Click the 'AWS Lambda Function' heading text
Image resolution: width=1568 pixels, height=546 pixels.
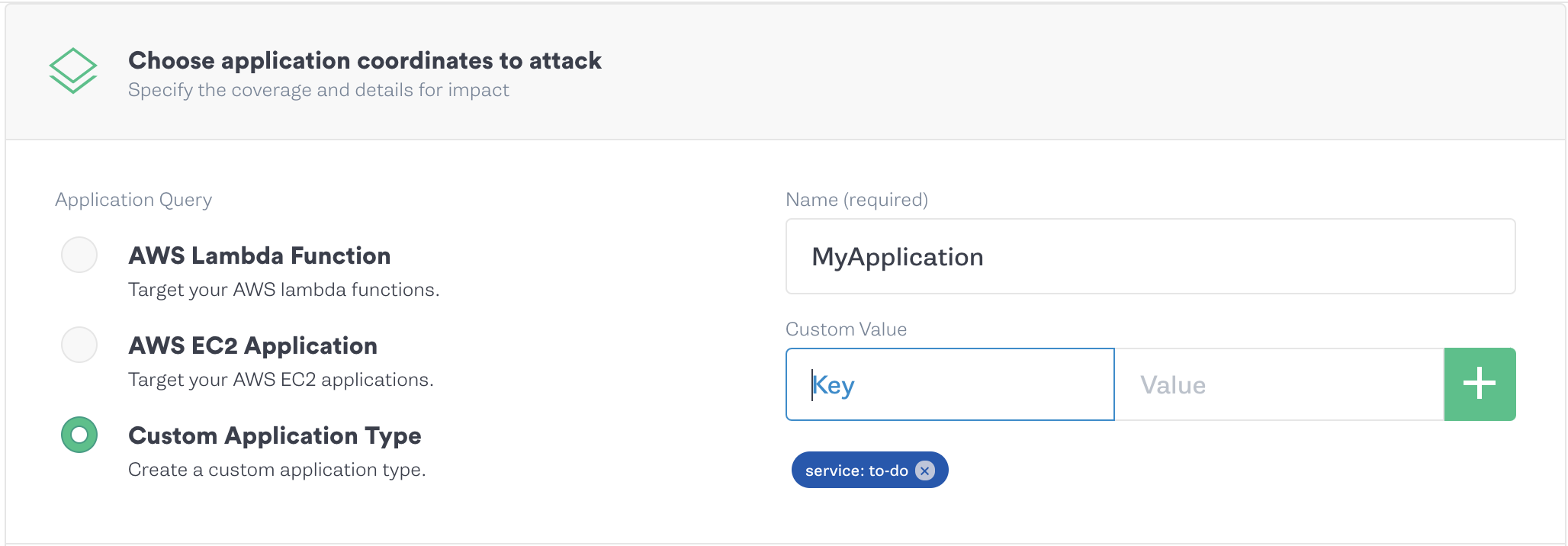259,255
